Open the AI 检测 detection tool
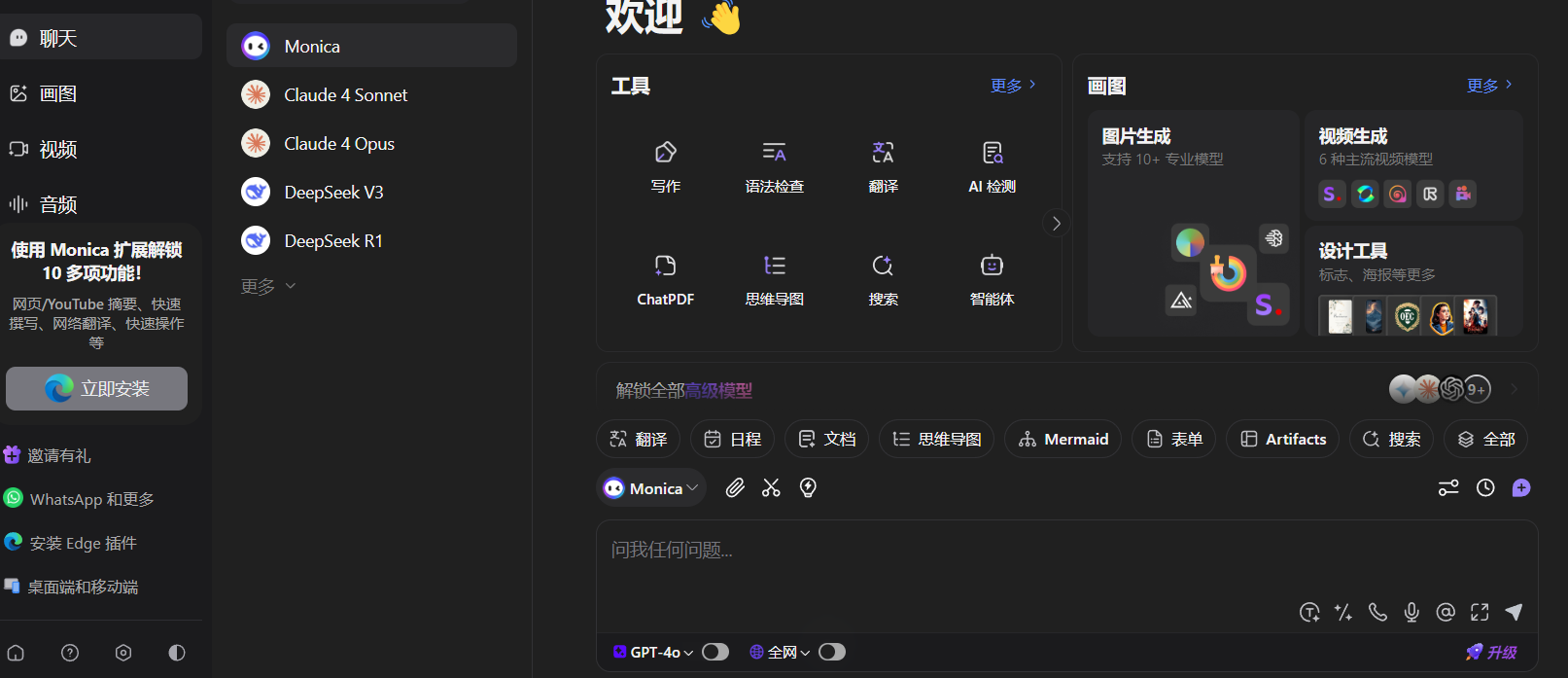1568x678 pixels. (x=993, y=167)
